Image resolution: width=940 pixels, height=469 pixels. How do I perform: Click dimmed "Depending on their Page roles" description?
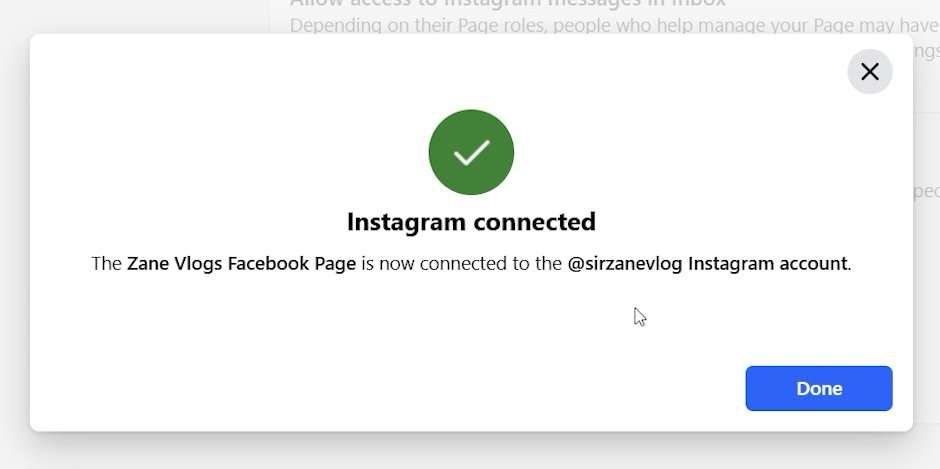coord(614,25)
